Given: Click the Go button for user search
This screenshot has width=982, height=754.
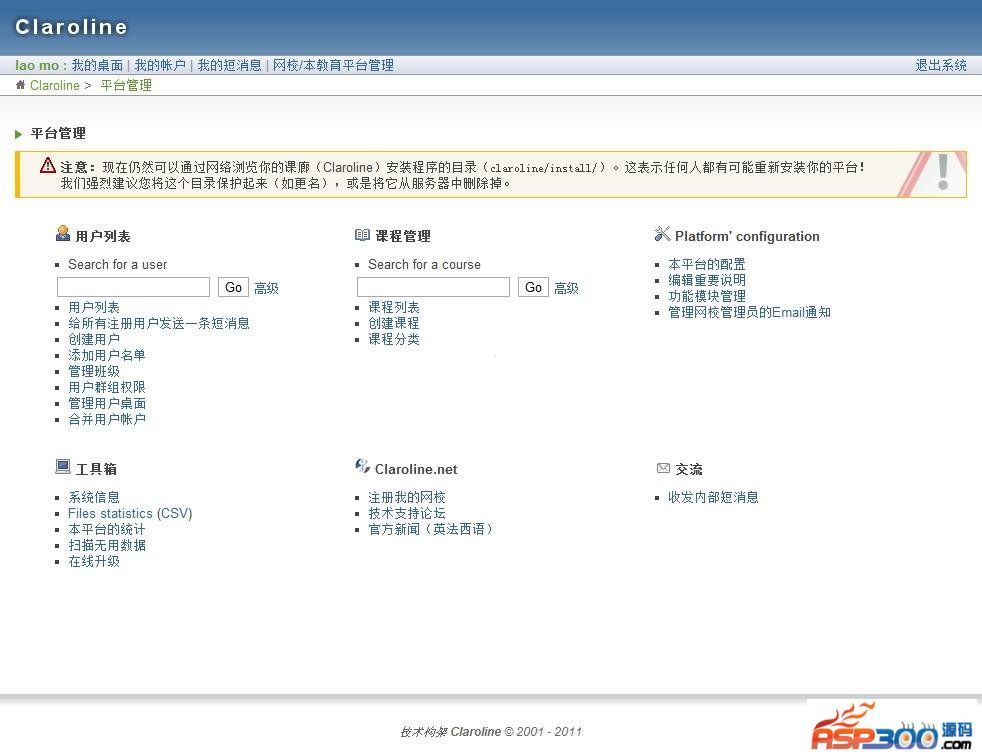Looking at the screenshot, I should 234,287.
